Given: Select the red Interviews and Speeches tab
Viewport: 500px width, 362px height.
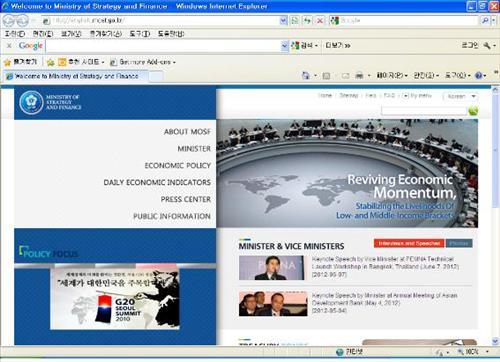Looking at the screenshot, I should (409, 243).
